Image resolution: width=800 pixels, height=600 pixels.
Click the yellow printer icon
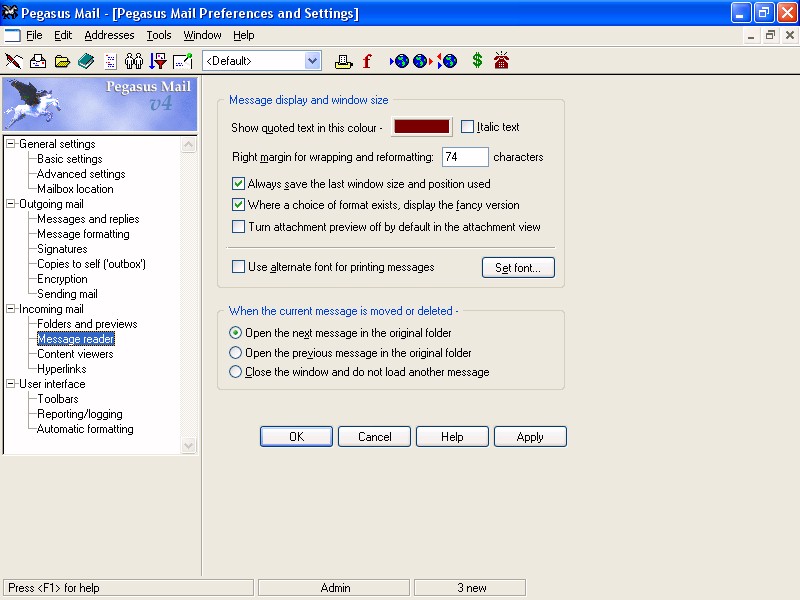[343, 62]
